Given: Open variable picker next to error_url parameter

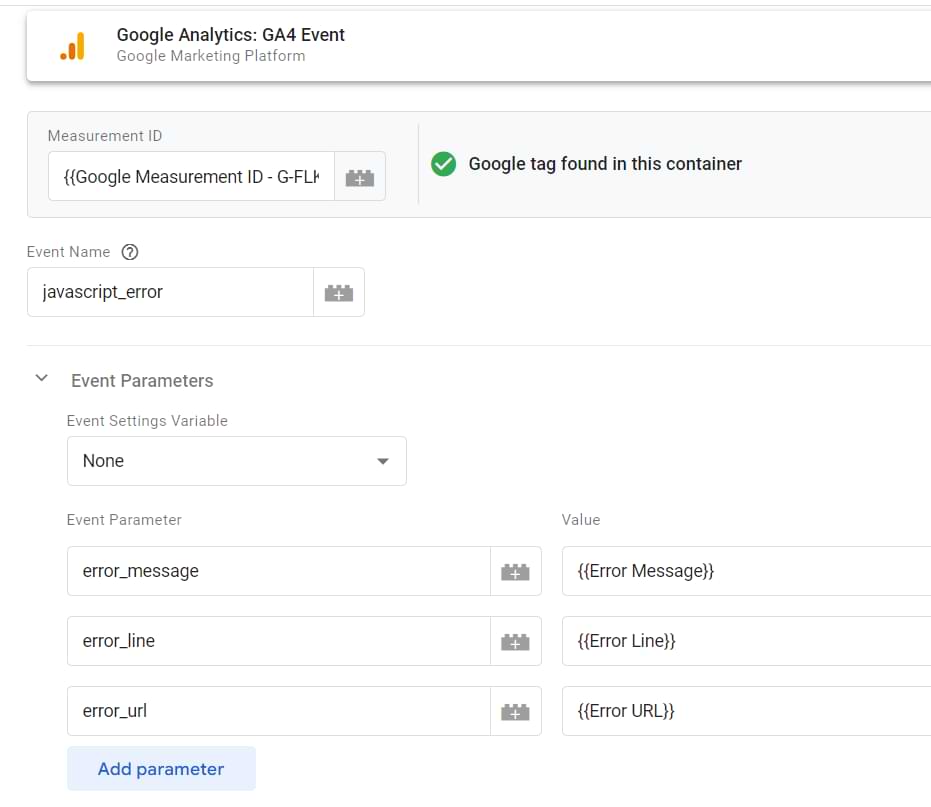Looking at the screenshot, I should tap(515, 711).
